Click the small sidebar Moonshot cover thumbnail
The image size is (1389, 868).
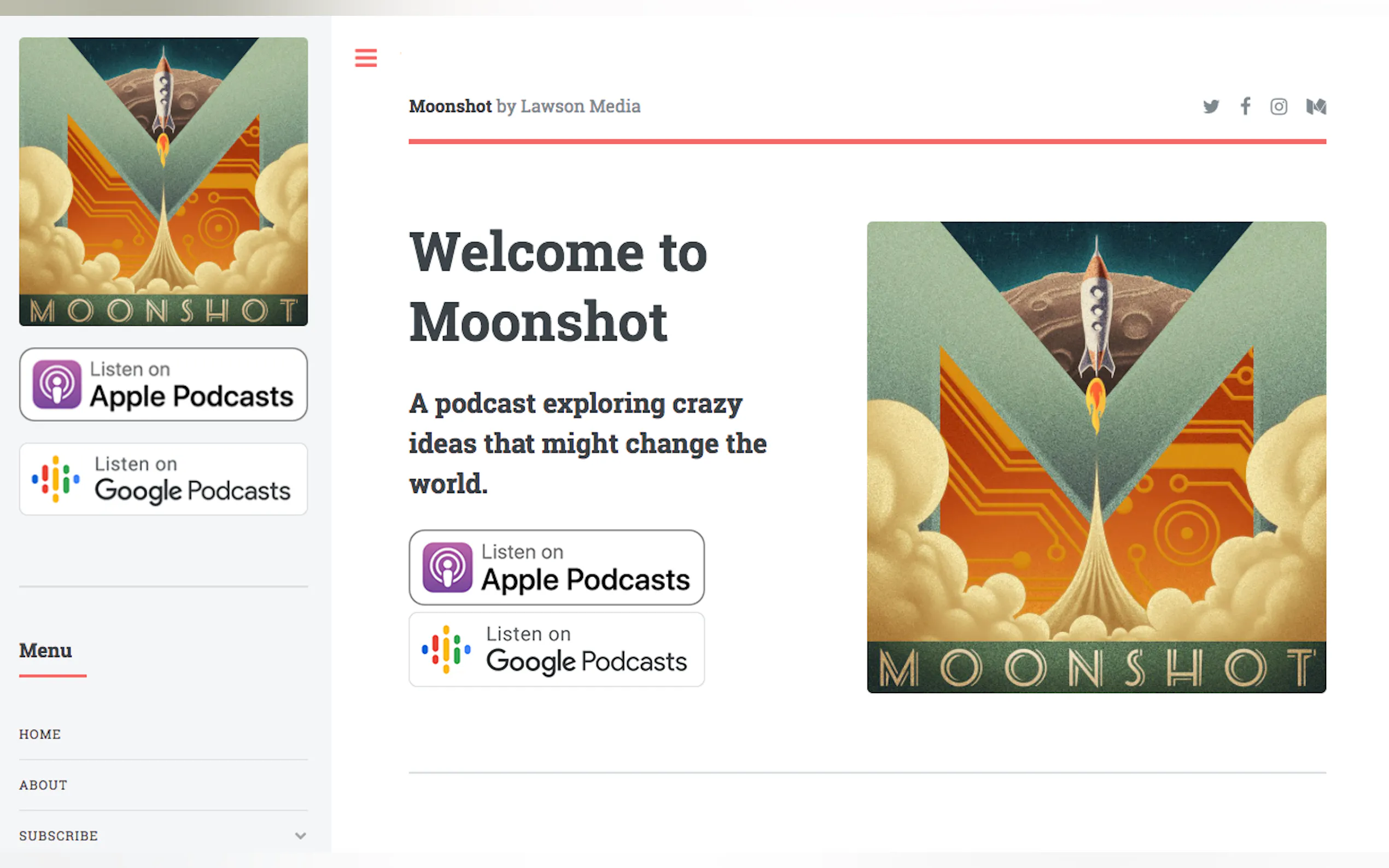click(x=163, y=181)
